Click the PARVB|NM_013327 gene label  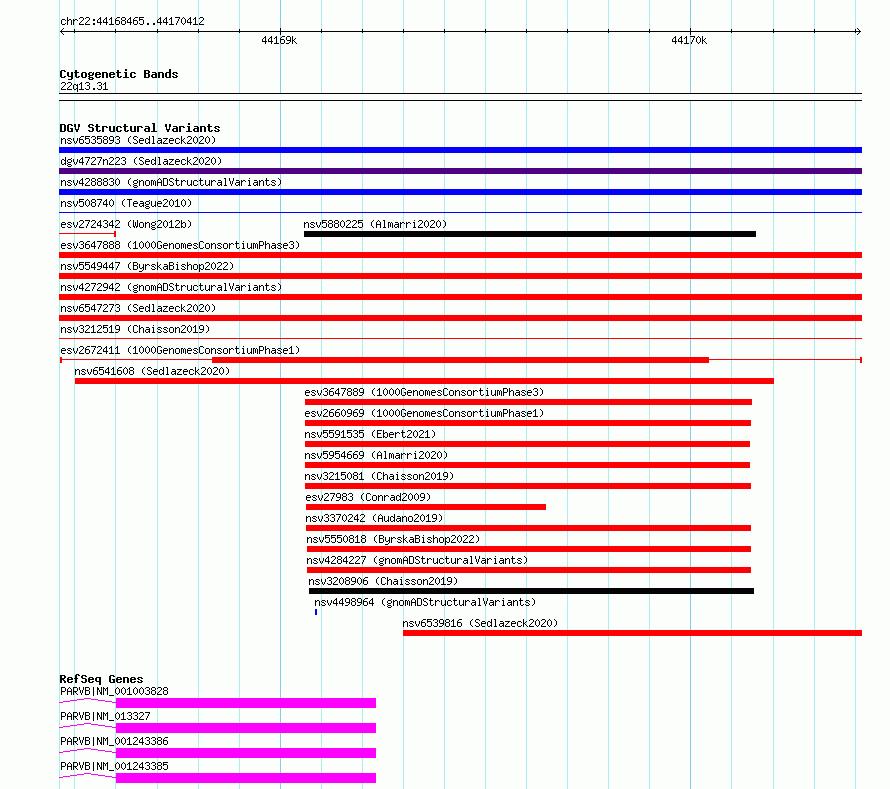pyautogui.click(x=105, y=716)
